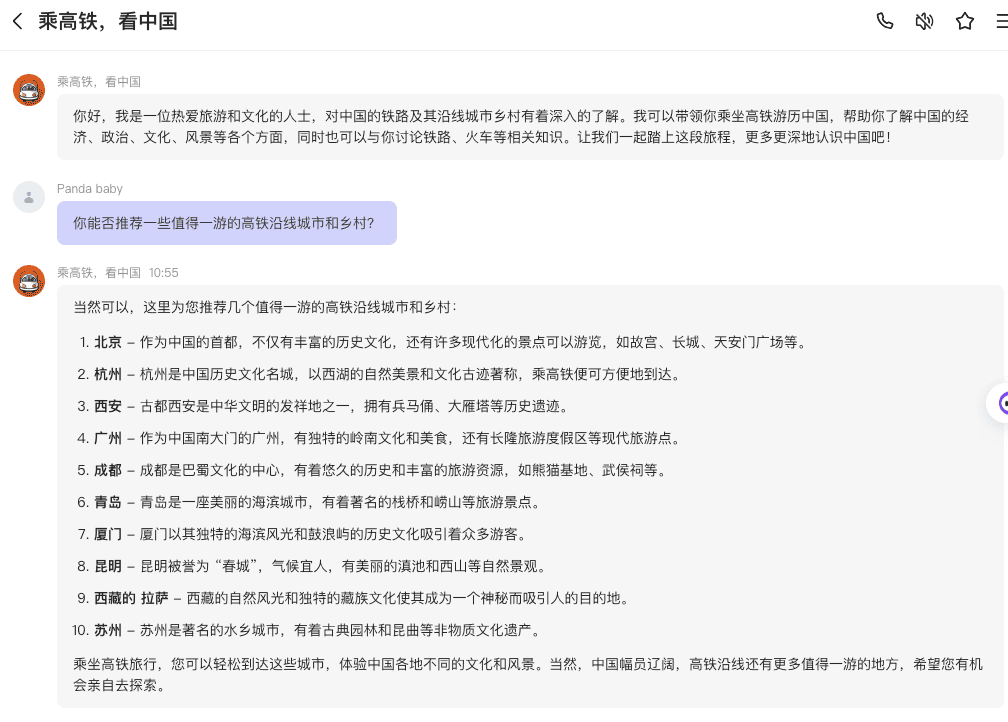Click the 10:55 timestamp
This screenshot has height=722, width=1008.
coord(164,272)
